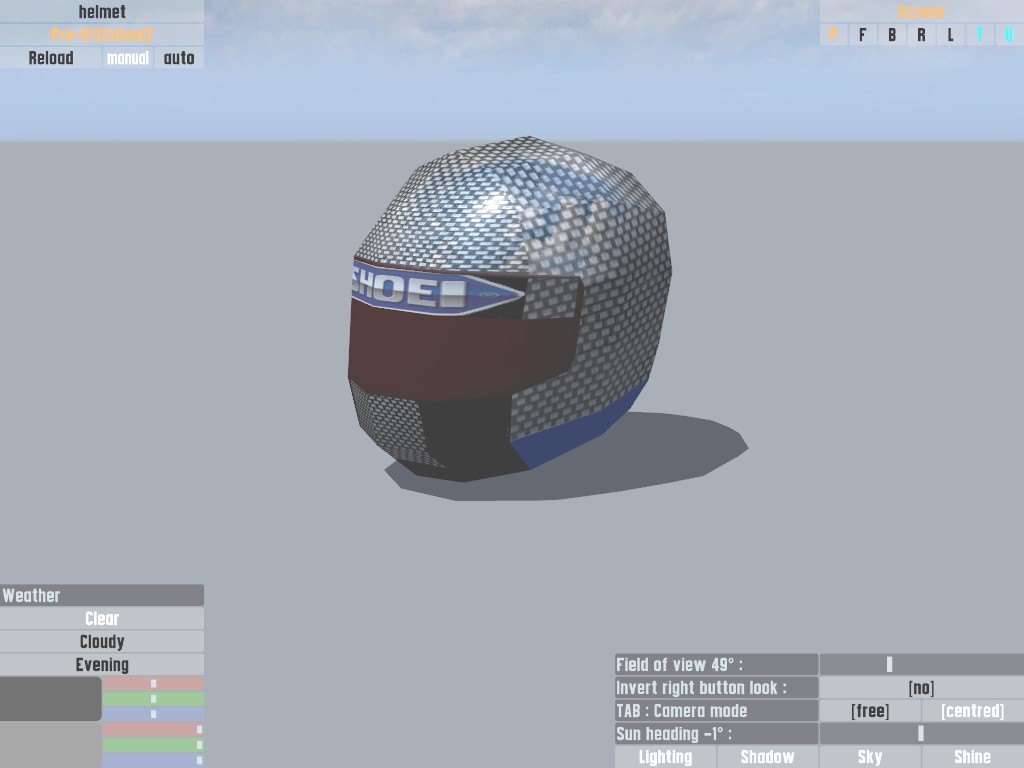The height and width of the screenshot is (768, 1024).
Task: Click the light gray color swatch
Action: pos(50,745)
